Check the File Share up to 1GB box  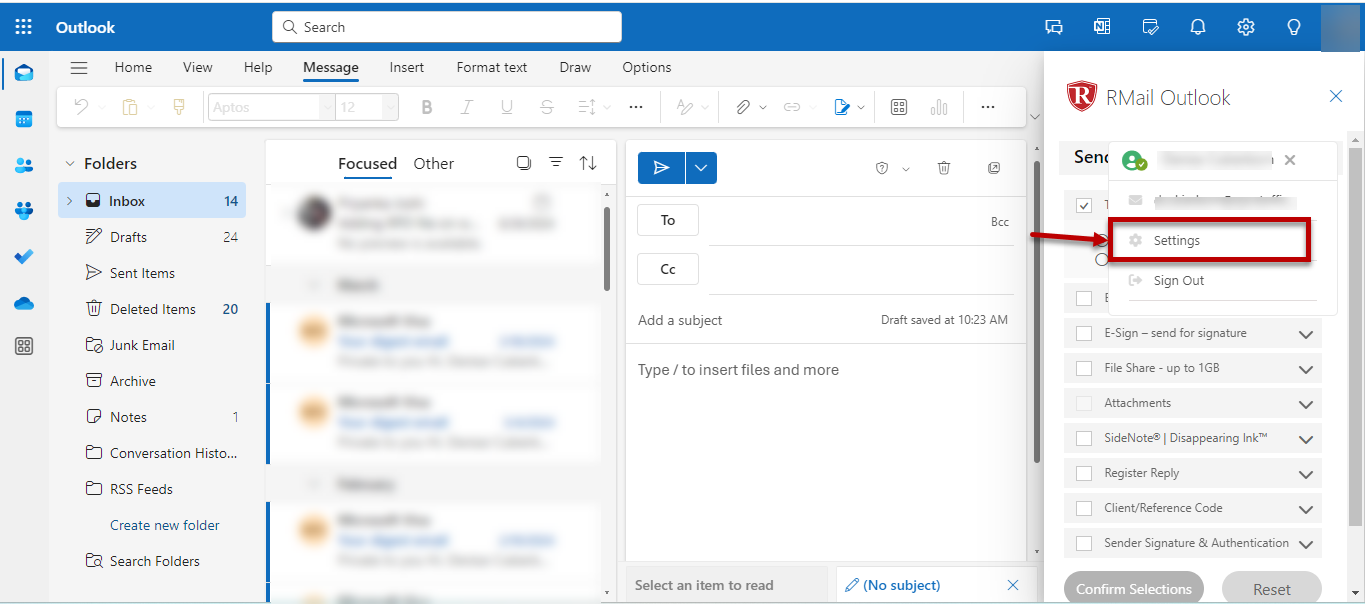(x=1084, y=369)
